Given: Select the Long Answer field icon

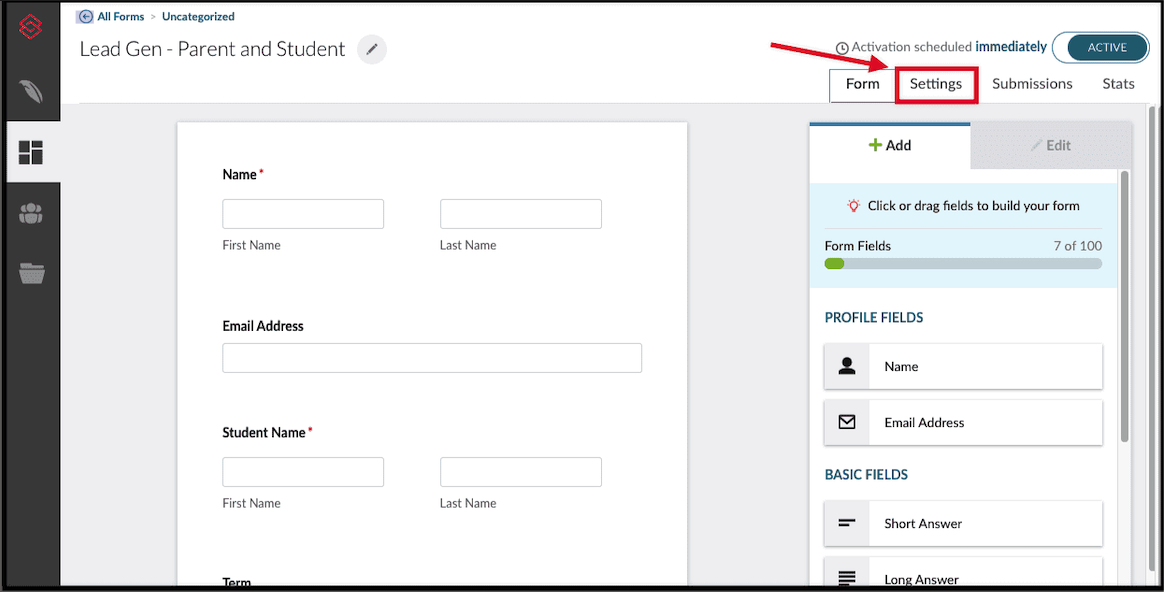Looking at the screenshot, I should click(x=846, y=578).
